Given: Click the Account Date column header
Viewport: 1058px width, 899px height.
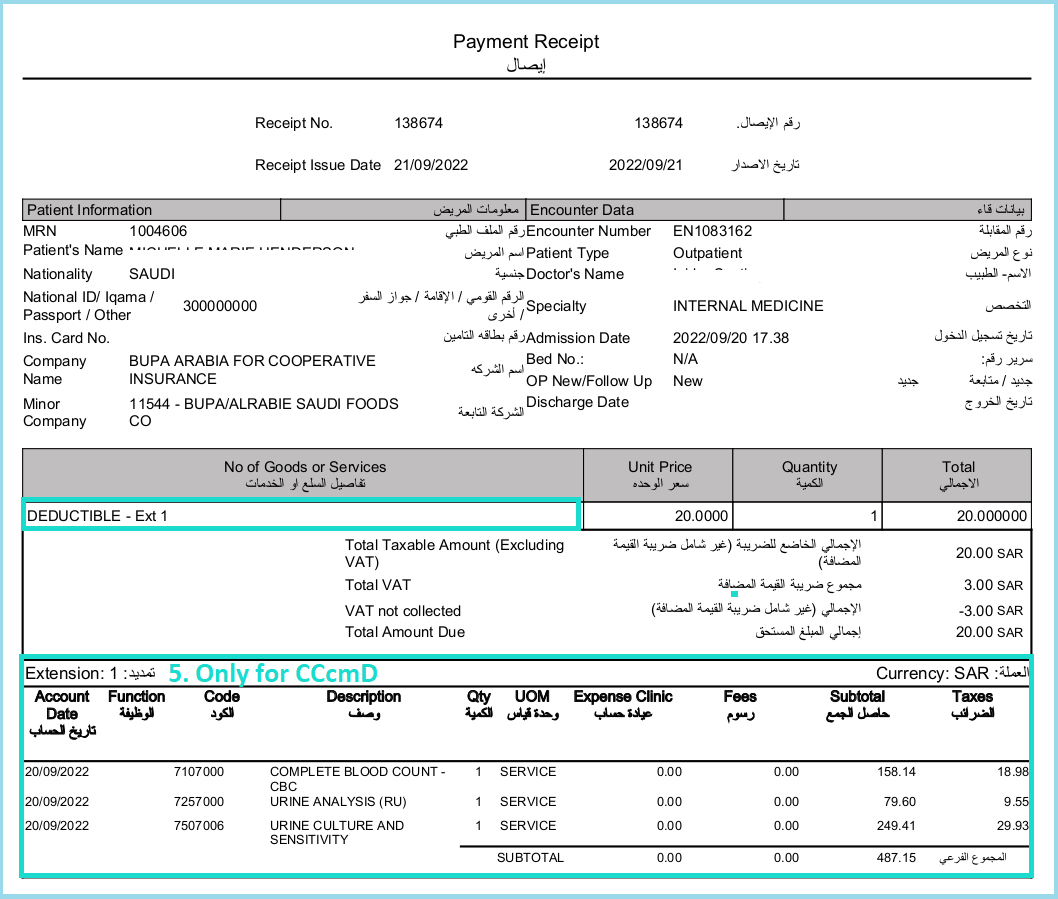Looking at the screenshot, I should [x=62, y=713].
